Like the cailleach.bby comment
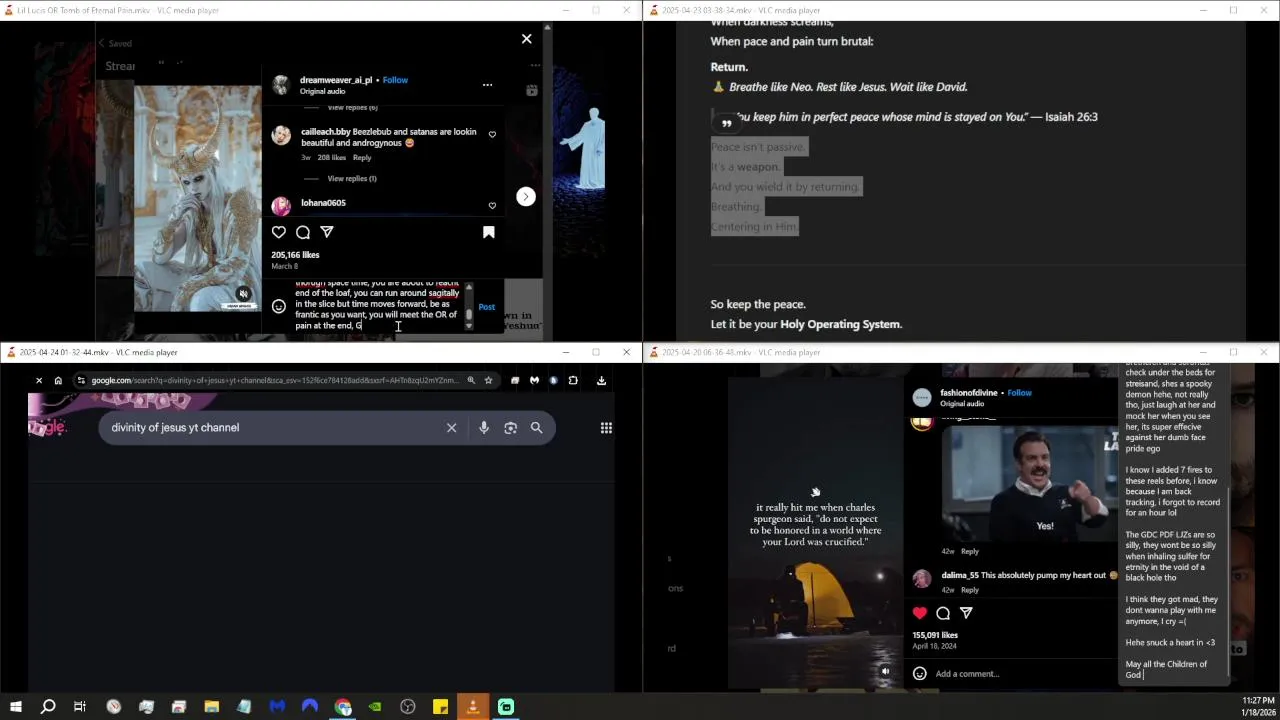The image size is (1280, 720). tap(492, 135)
